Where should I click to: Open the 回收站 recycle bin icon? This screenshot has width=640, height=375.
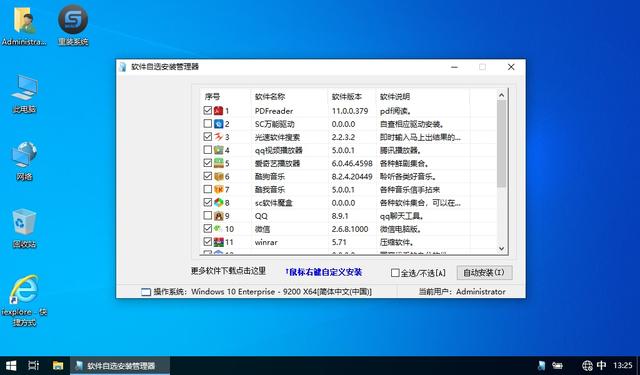pyautogui.click(x=24, y=229)
